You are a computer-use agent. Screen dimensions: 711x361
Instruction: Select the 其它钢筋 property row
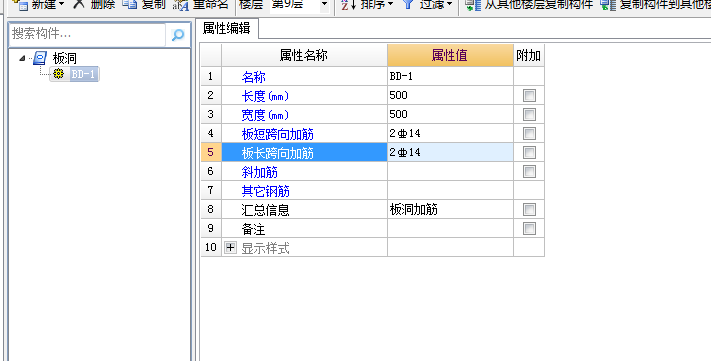[x=304, y=190]
